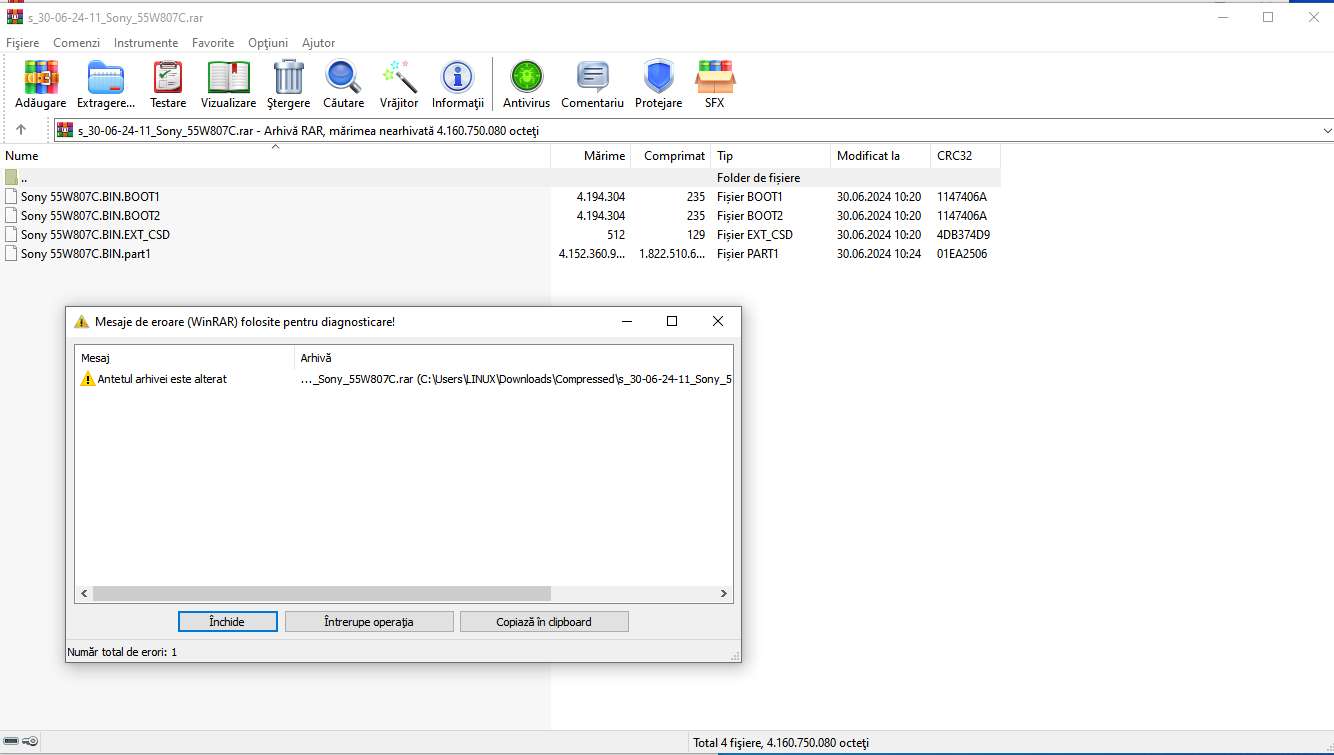1334x755 pixels.
Task: Close the error messages dialog
Action: pos(718,321)
